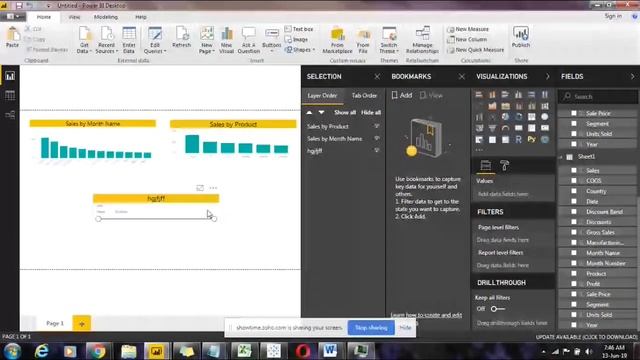The width and height of the screenshot is (640, 360).
Task: Toggle visibility of hgfjff layer
Action: [x=377, y=150]
